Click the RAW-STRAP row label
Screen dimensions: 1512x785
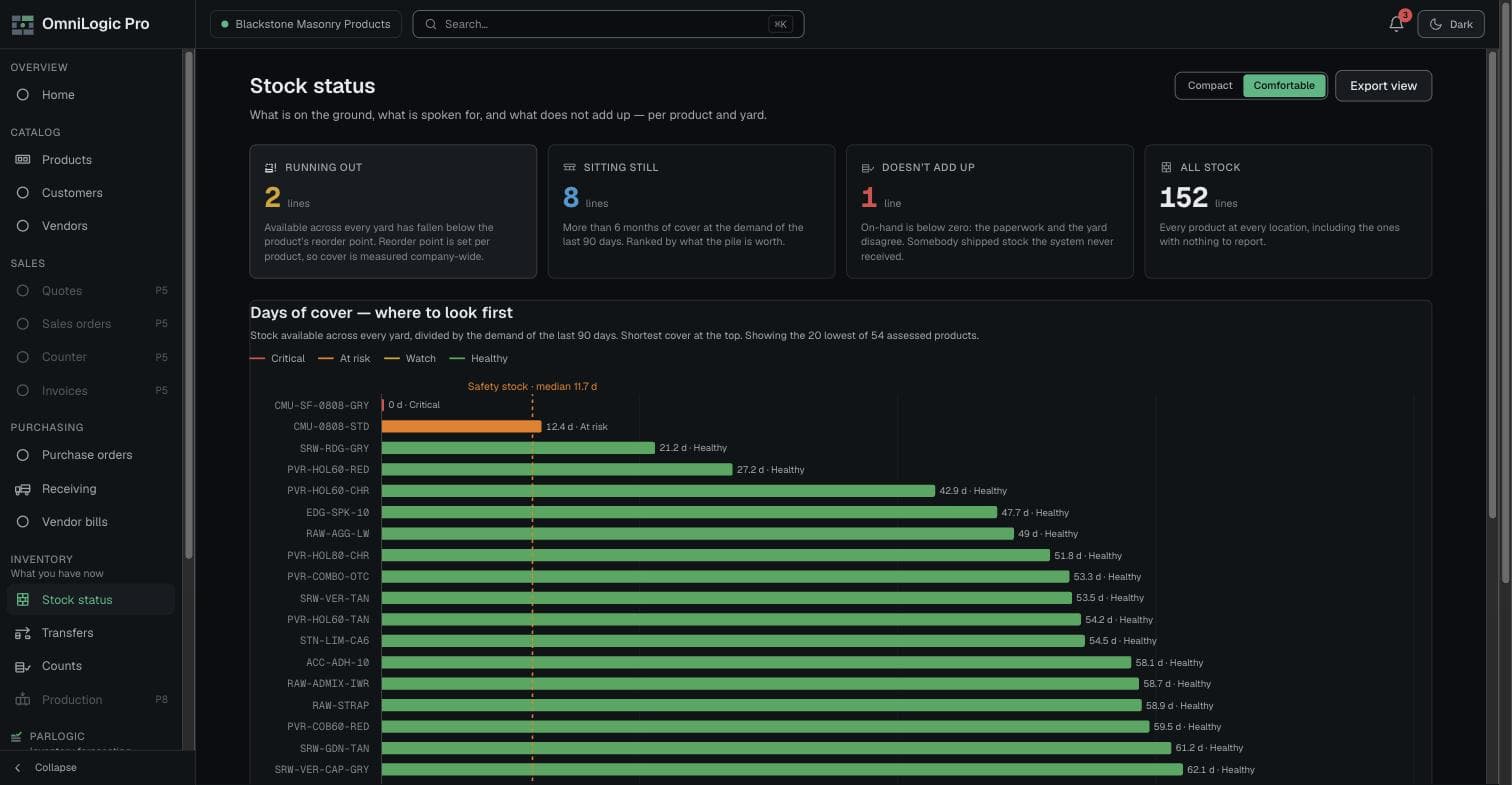(x=340, y=706)
